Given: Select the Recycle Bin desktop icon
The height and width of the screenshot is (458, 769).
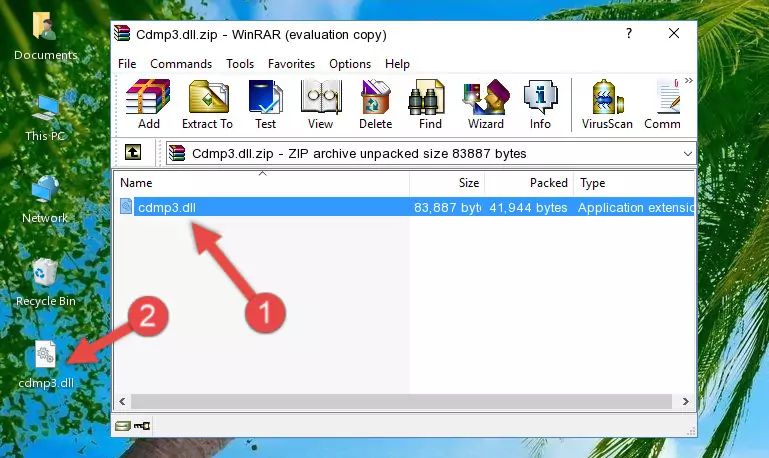Looking at the screenshot, I should (46, 282).
